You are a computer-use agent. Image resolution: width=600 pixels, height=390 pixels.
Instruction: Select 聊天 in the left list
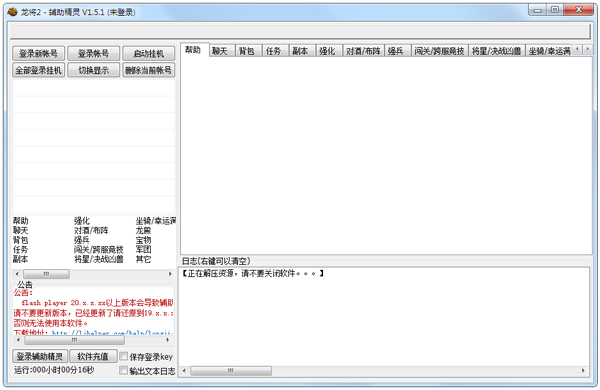[x=21, y=230]
